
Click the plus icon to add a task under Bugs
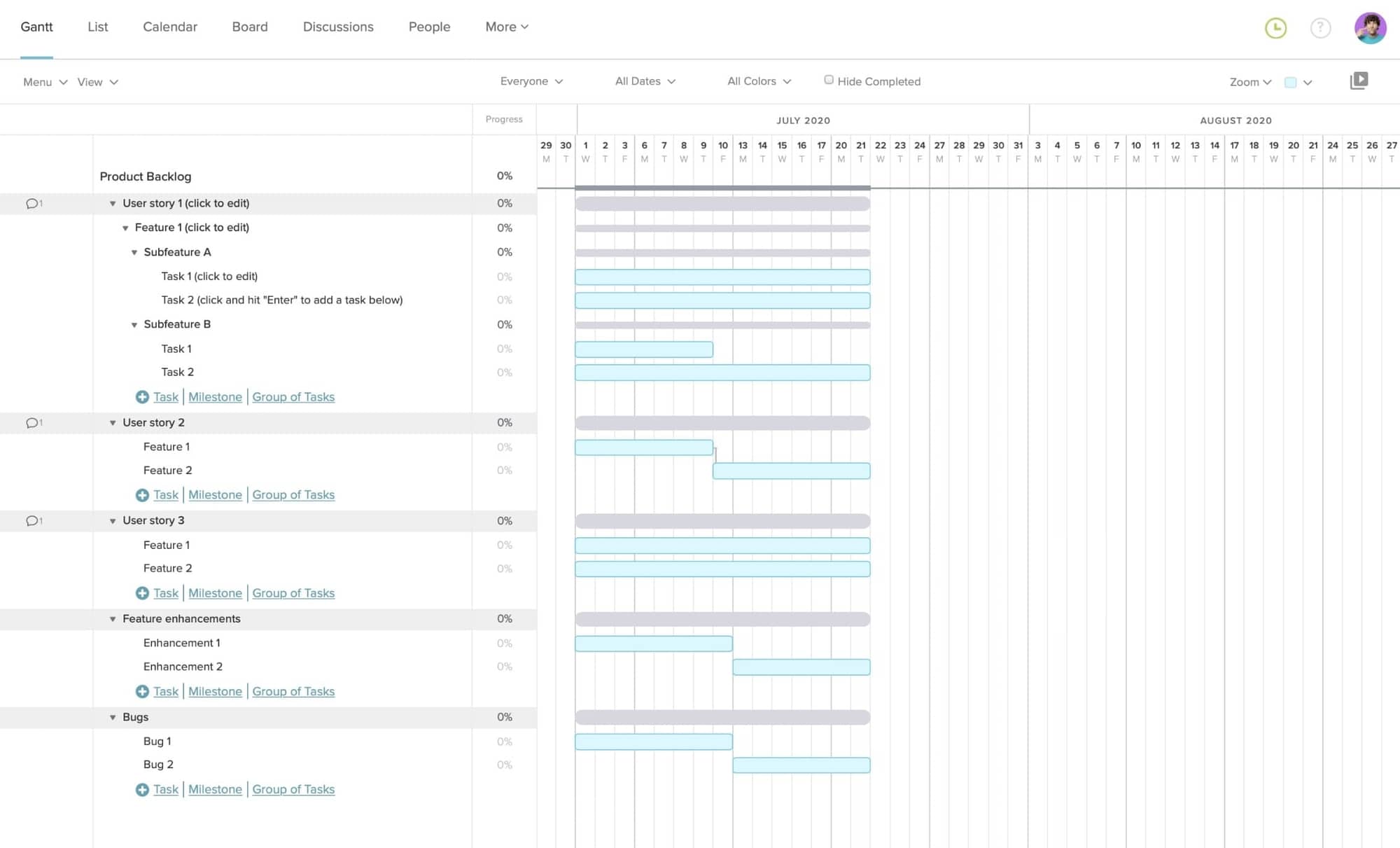141,789
